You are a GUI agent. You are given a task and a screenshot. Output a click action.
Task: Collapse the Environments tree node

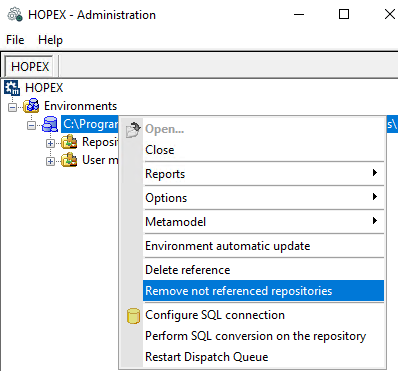12,107
